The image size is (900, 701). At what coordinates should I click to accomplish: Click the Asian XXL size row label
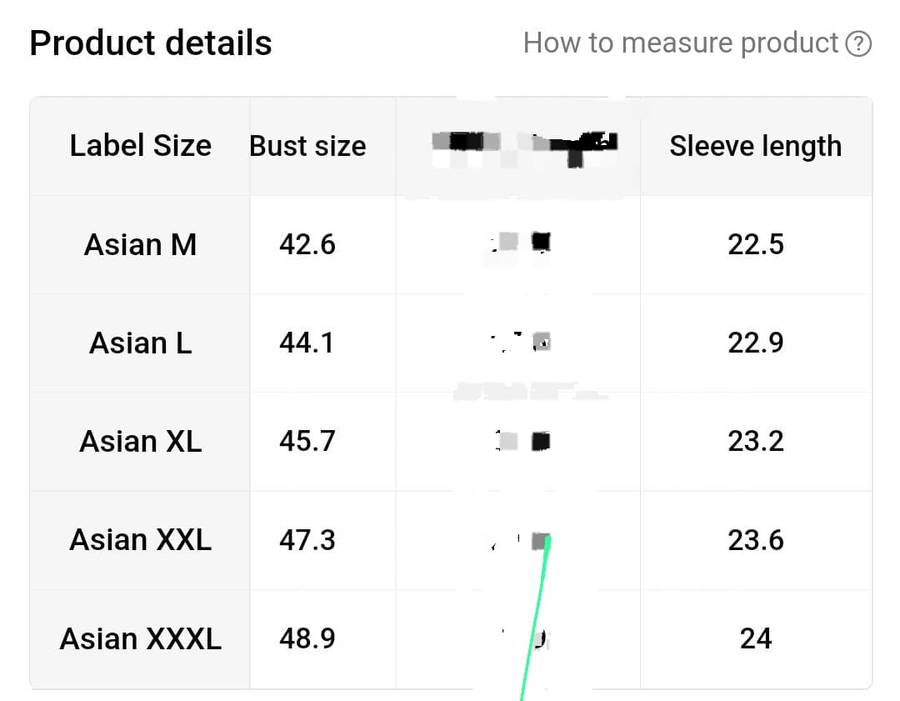140,540
